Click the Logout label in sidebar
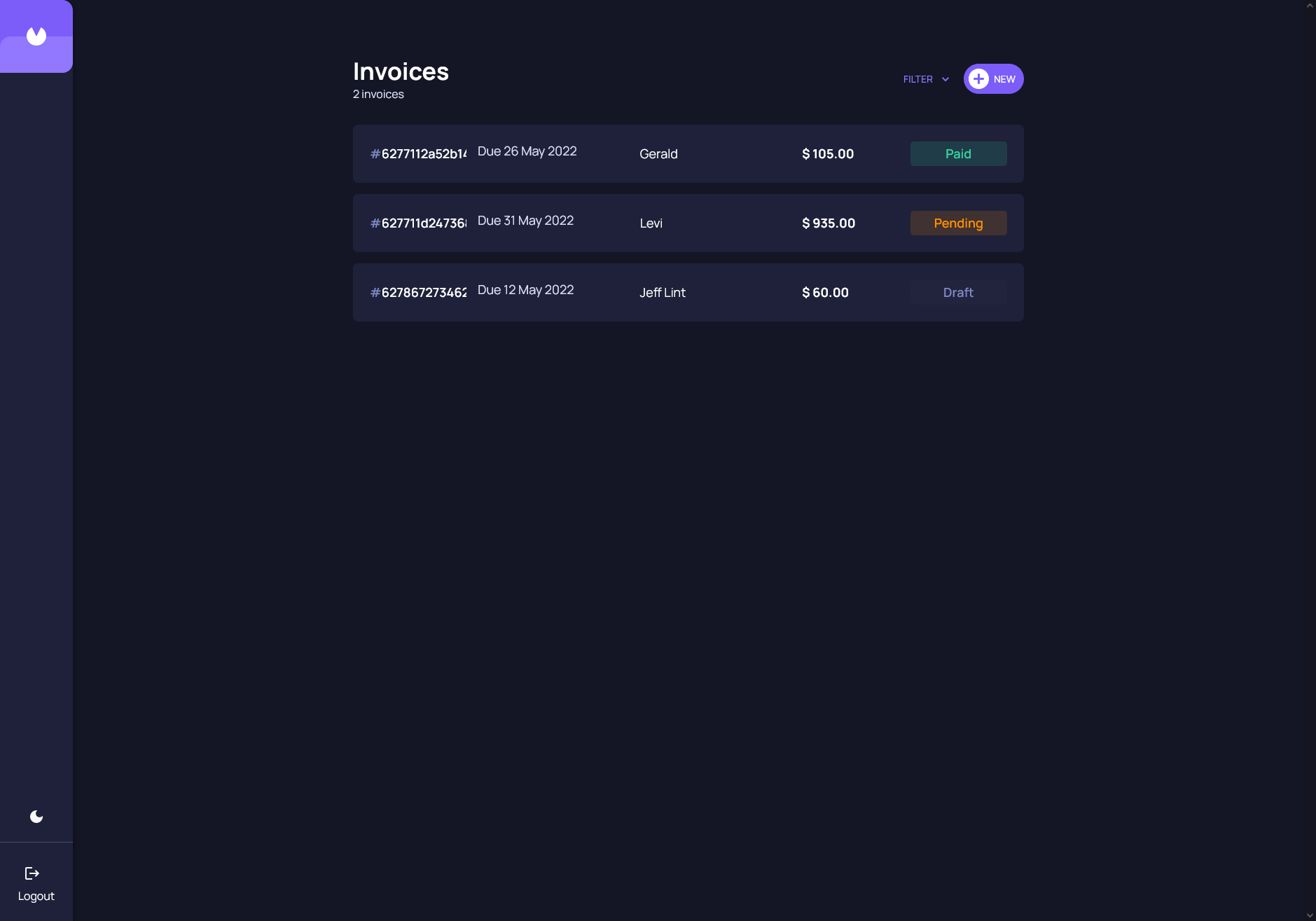Viewport: 1316px width, 921px height. click(x=36, y=896)
